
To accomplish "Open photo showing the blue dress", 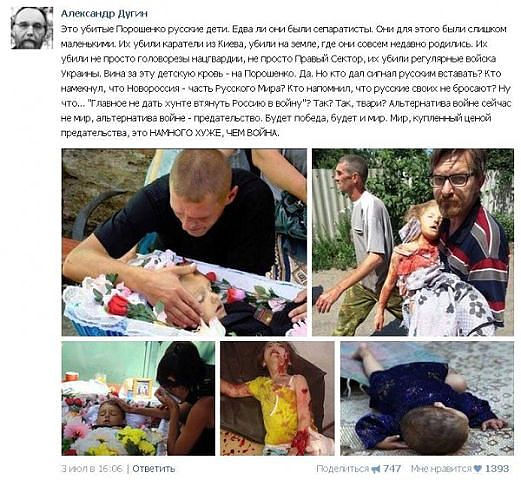I will point(427,398).
